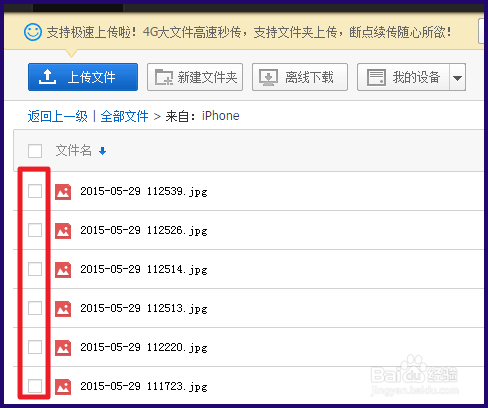Click the 来自：iPhone breadcrumb text
This screenshot has height=408, width=488.
click(202, 116)
